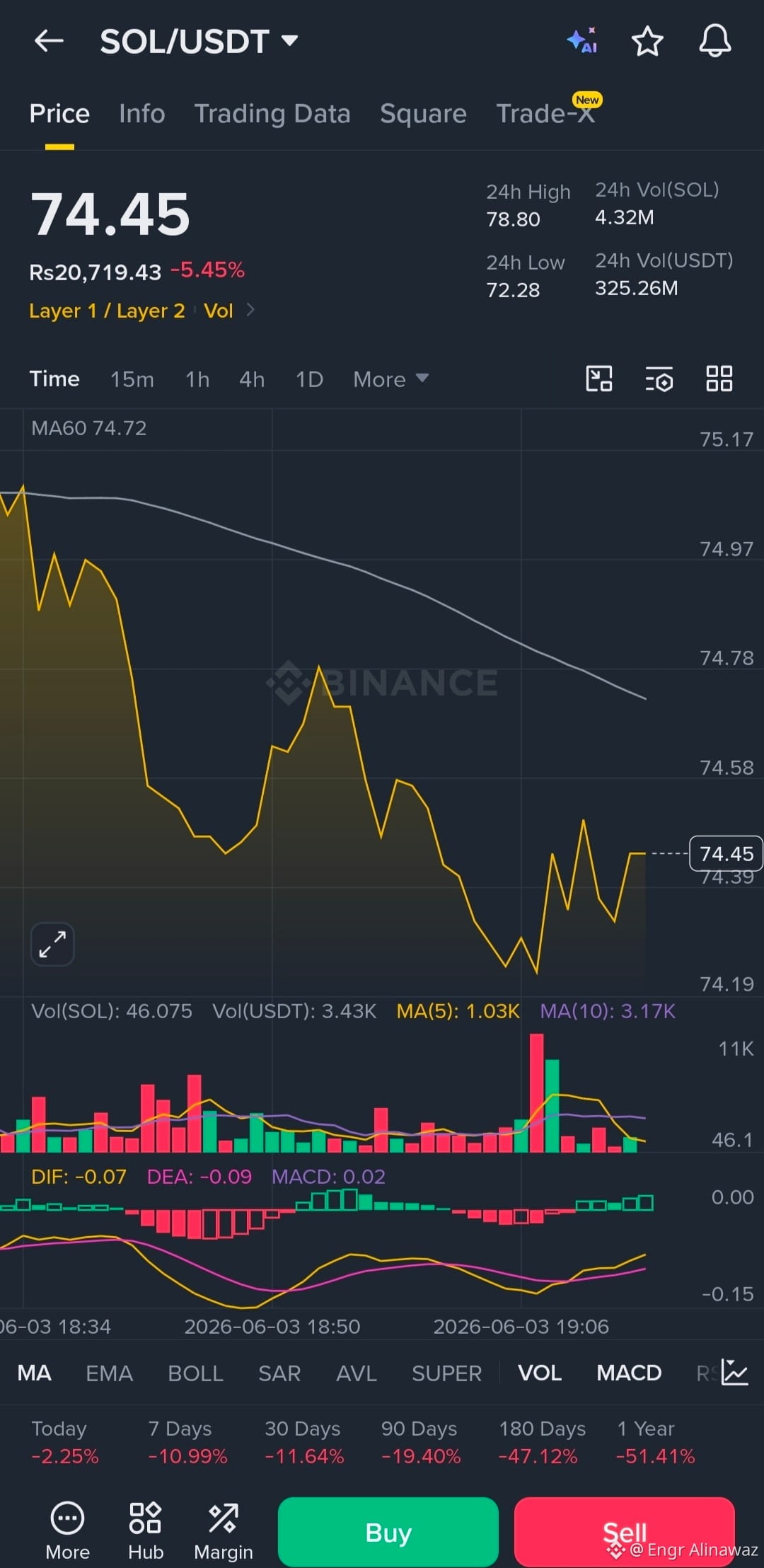Tap the DEA: -0.09 MACD label

pyautogui.click(x=199, y=1177)
